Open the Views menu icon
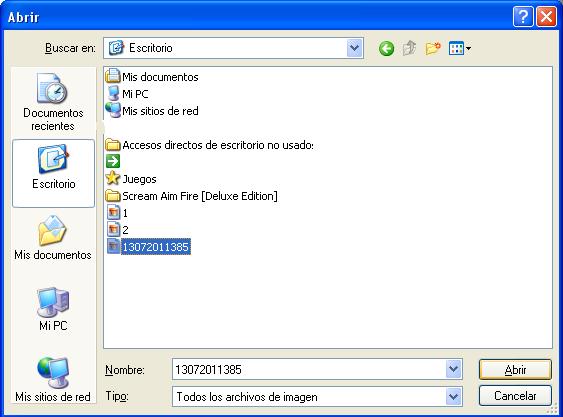This screenshot has height=417, width=563. click(460, 48)
